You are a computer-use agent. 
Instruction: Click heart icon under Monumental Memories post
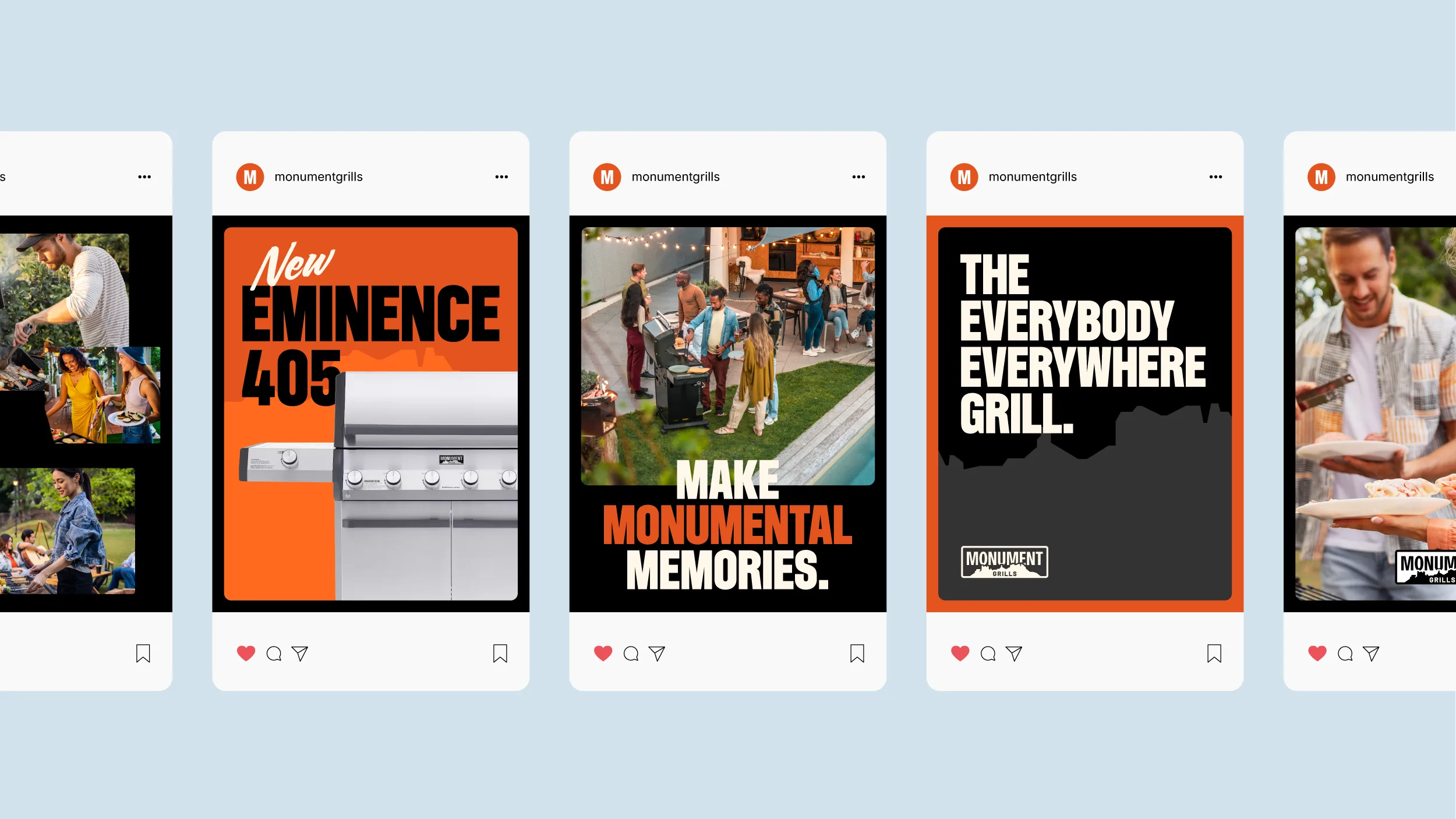click(603, 653)
